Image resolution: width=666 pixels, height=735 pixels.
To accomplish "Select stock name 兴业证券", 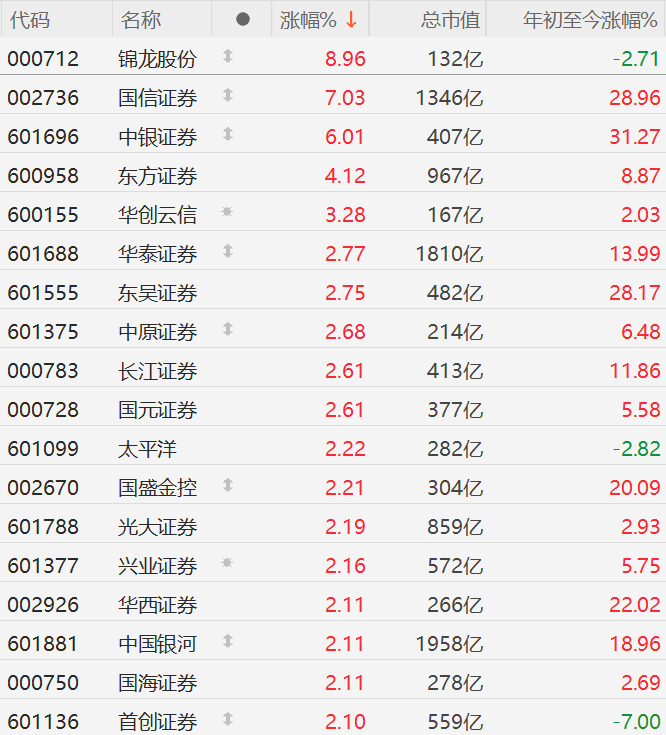I will click(x=157, y=566).
